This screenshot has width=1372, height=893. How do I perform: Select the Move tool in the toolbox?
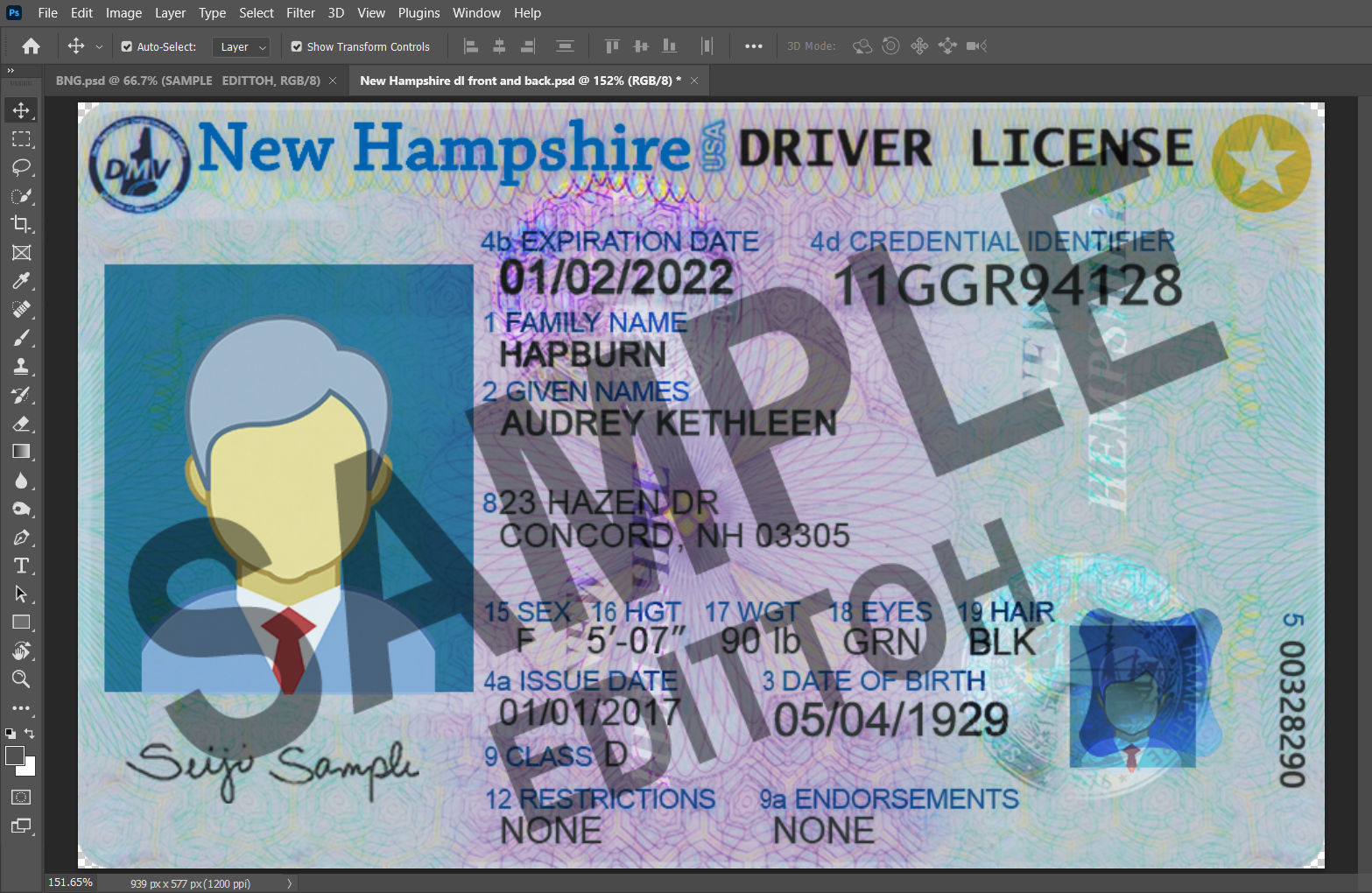click(21, 110)
